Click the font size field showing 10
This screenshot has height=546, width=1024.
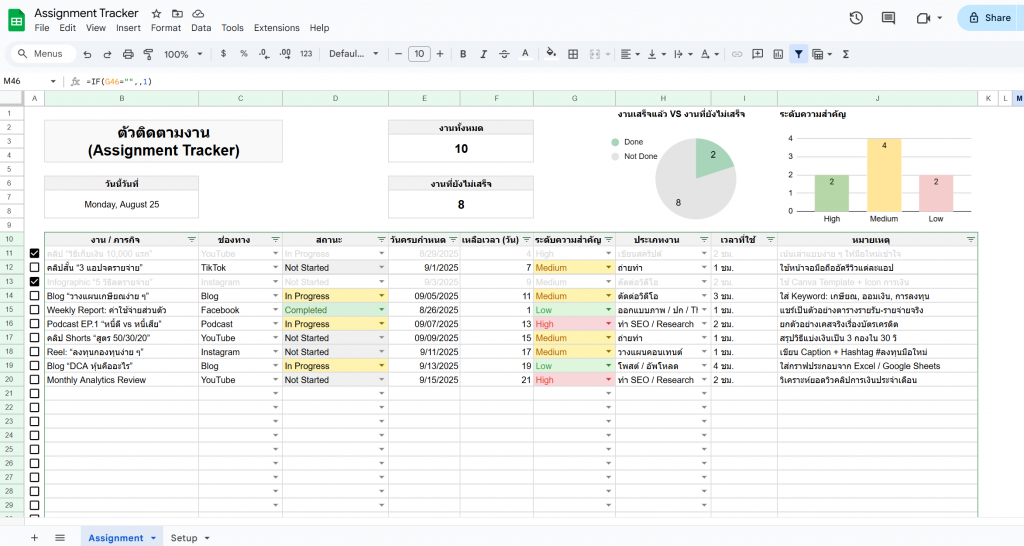(x=419, y=54)
